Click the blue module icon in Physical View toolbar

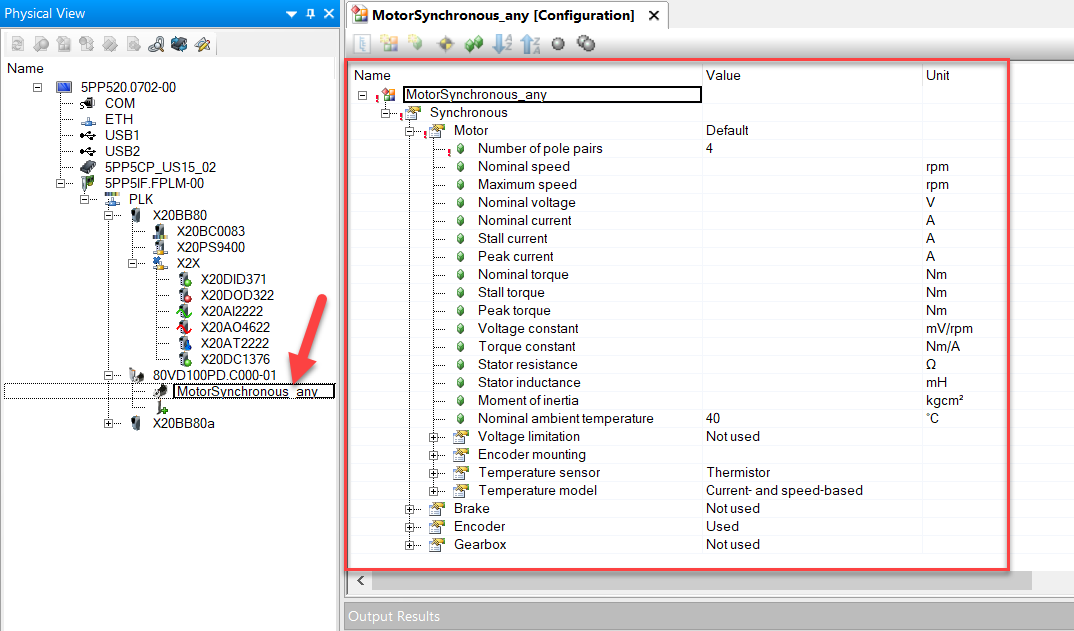(179, 45)
